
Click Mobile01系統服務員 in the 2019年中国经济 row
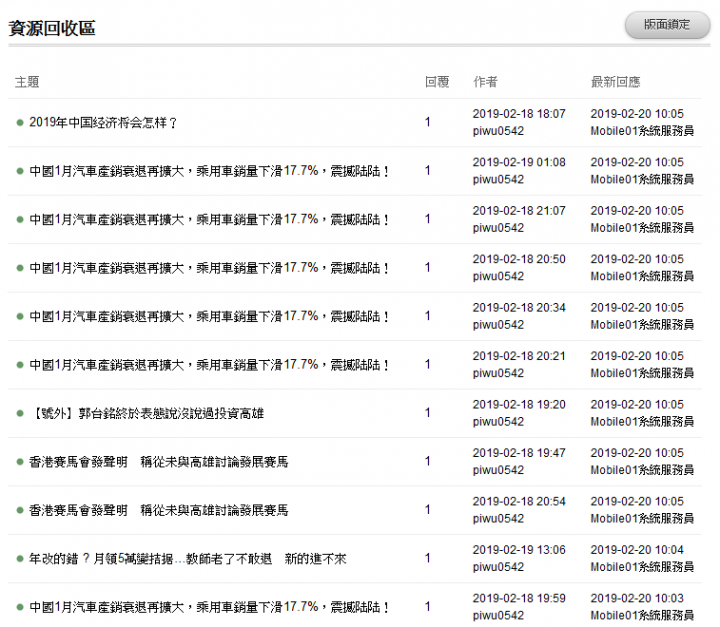(642, 131)
